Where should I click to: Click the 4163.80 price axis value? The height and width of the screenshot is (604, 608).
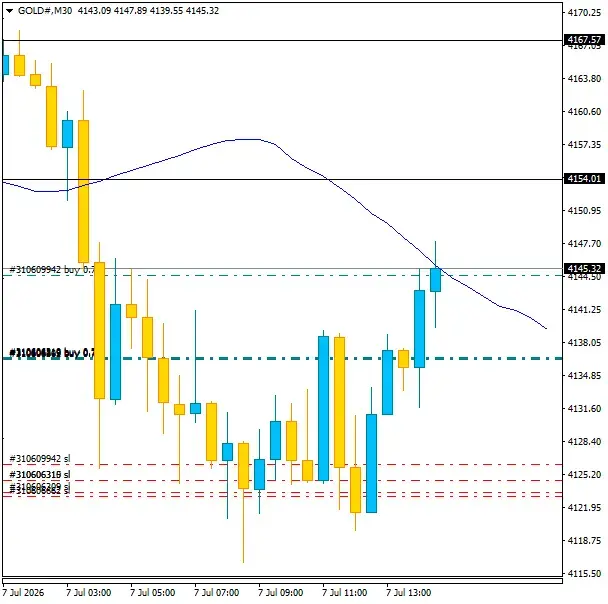[x=584, y=79]
